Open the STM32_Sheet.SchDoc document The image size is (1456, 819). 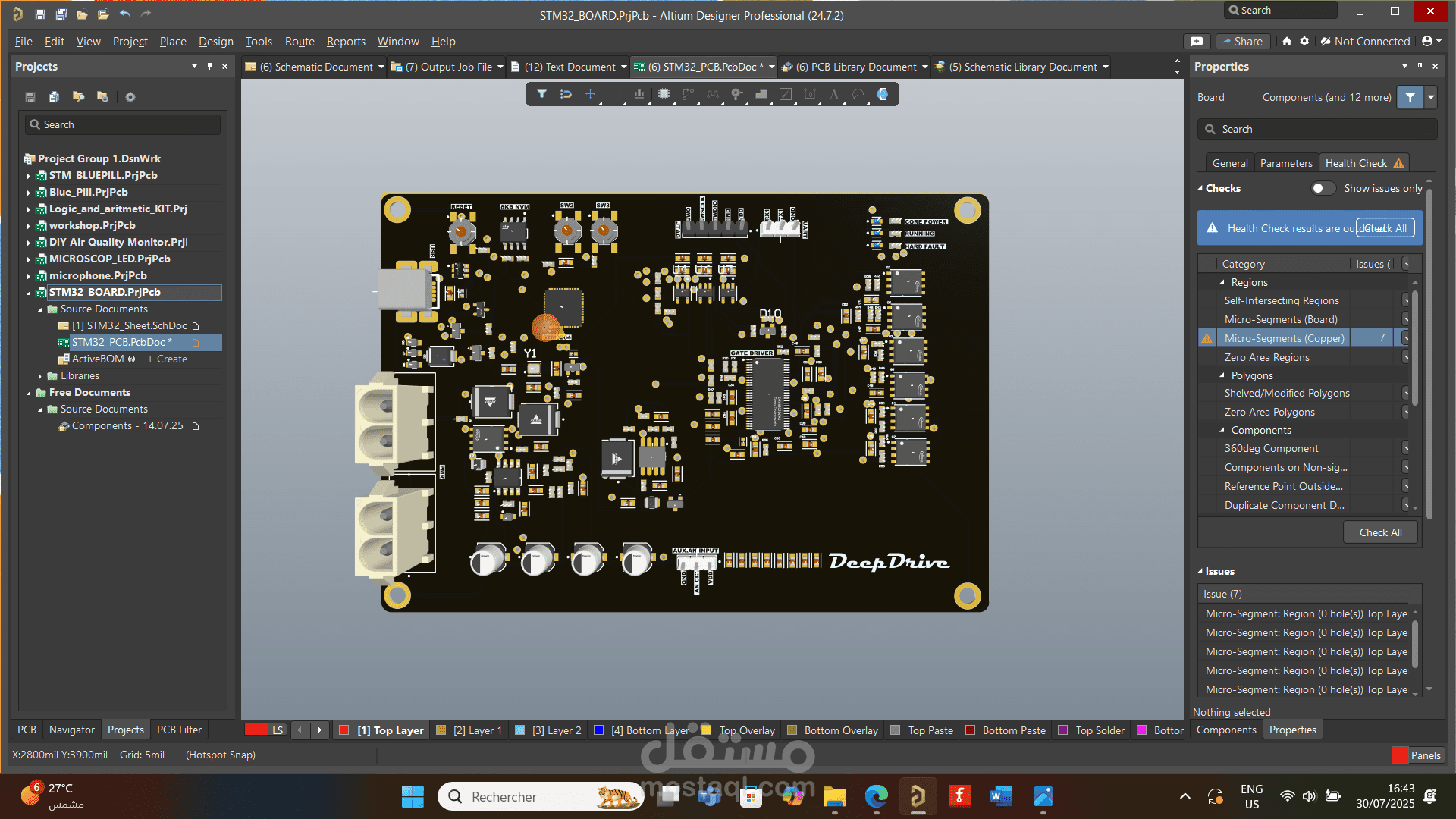point(129,326)
